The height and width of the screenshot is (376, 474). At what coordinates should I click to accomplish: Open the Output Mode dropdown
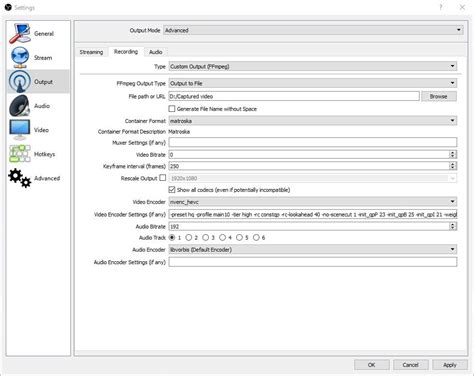point(313,30)
